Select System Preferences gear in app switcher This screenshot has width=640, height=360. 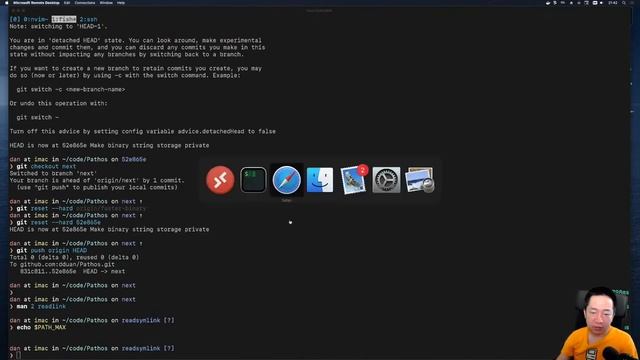tap(386, 180)
